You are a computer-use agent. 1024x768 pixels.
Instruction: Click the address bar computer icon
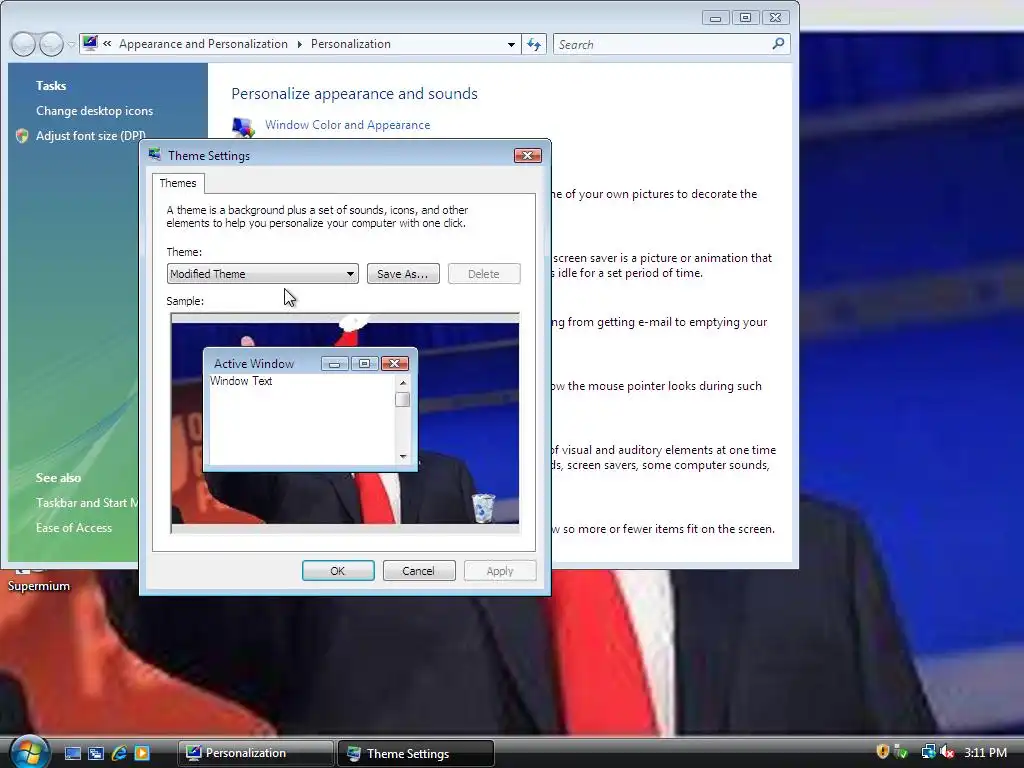(90, 44)
